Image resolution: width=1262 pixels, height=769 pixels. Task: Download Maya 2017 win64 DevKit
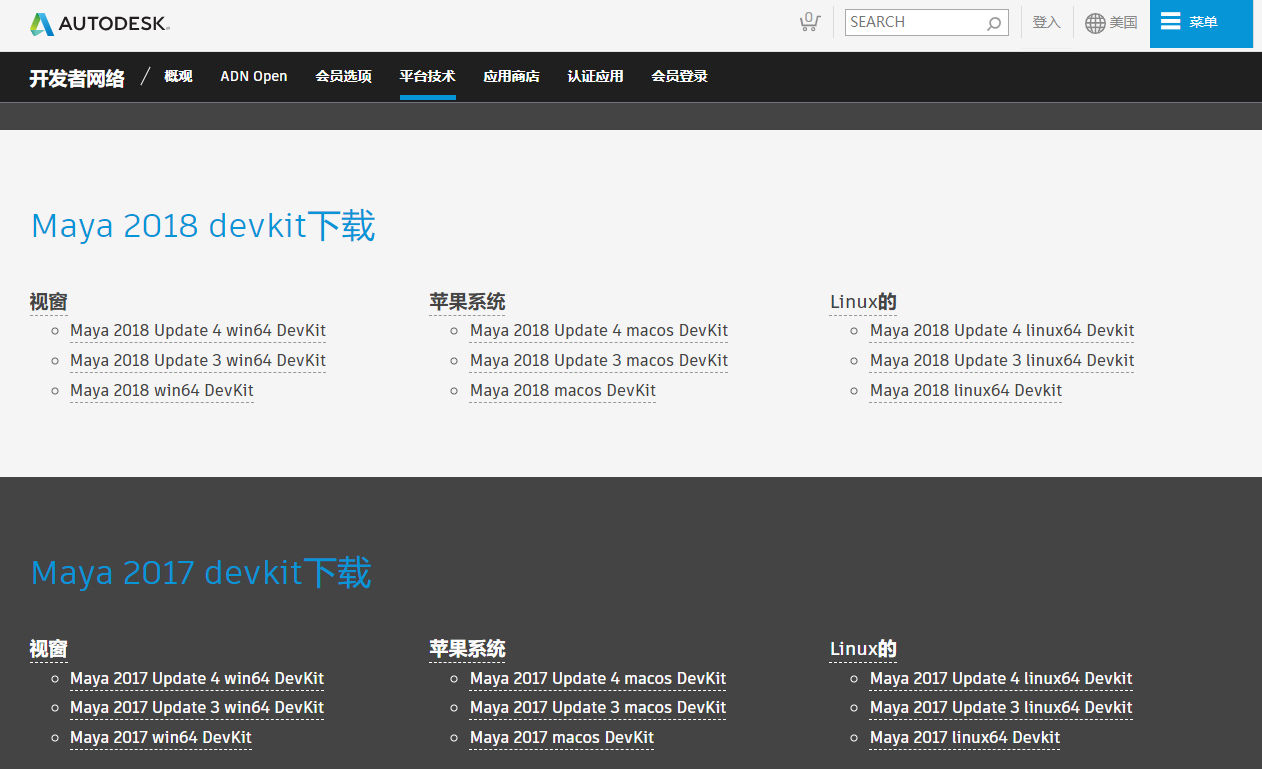click(x=160, y=737)
